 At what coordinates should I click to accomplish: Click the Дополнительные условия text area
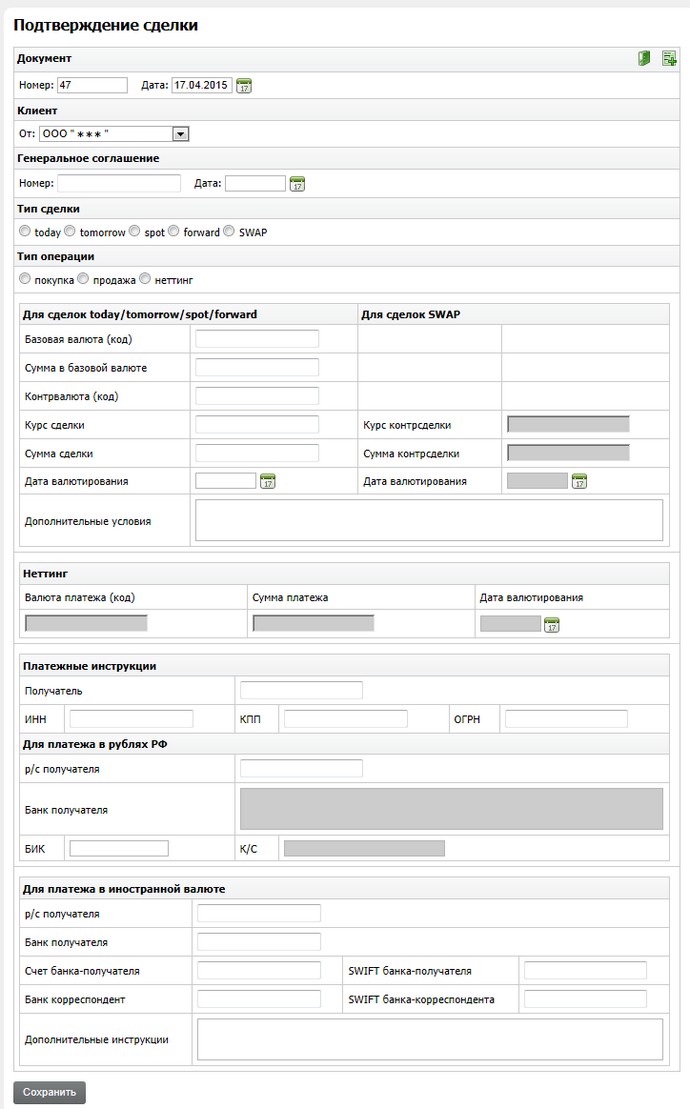click(429, 521)
